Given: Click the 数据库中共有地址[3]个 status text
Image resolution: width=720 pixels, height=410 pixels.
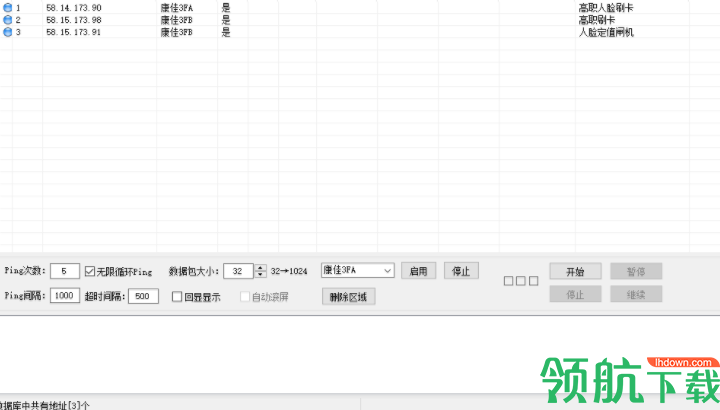Looking at the screenshot, I should (x=45, y=405).
